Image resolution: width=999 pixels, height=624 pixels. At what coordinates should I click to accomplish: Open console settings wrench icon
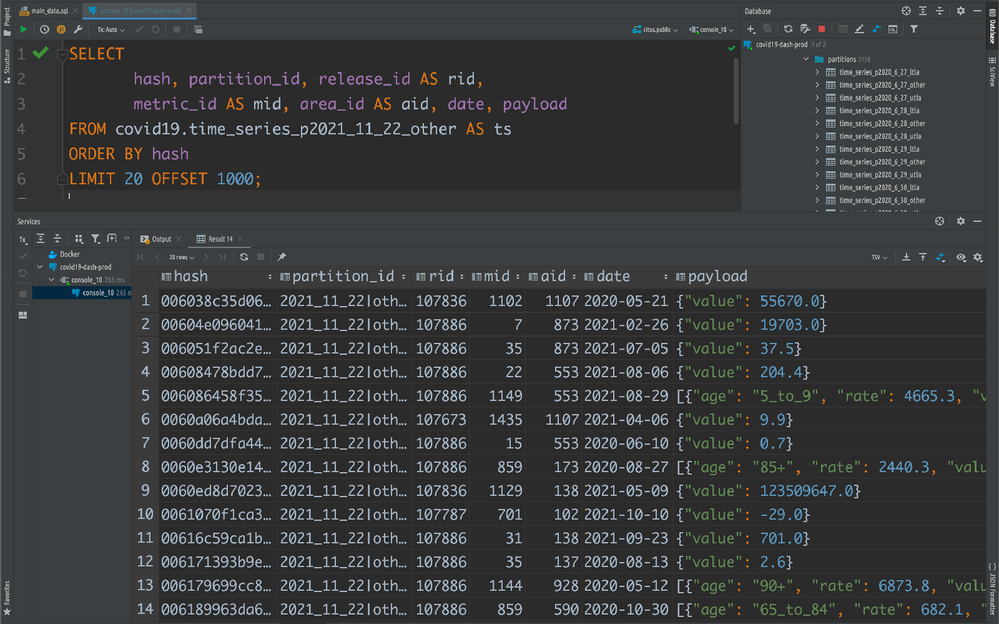coord(78,29)
